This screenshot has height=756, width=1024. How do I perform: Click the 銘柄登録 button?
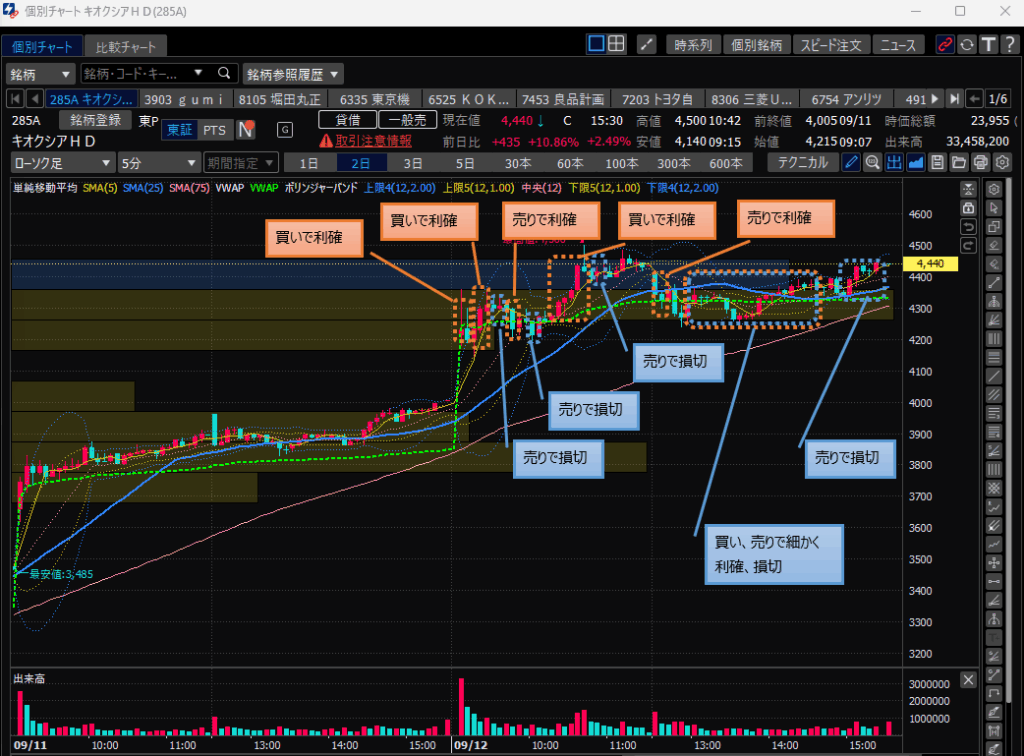(95, 120)
